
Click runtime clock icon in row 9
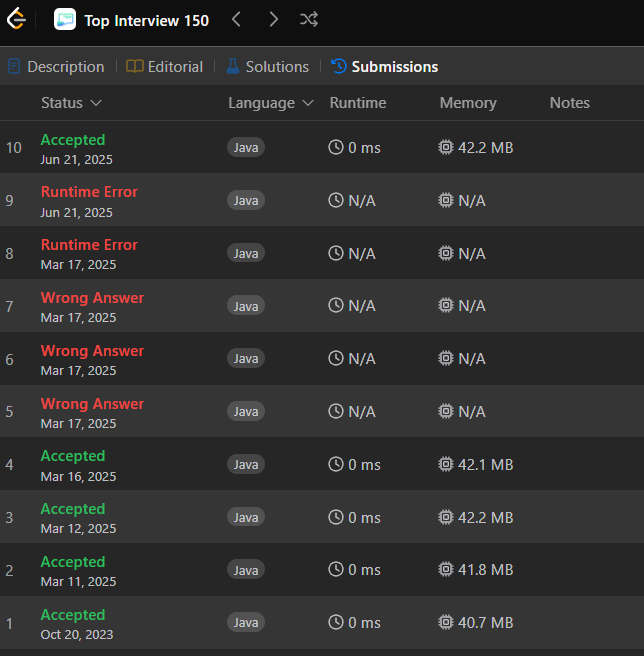336,200
